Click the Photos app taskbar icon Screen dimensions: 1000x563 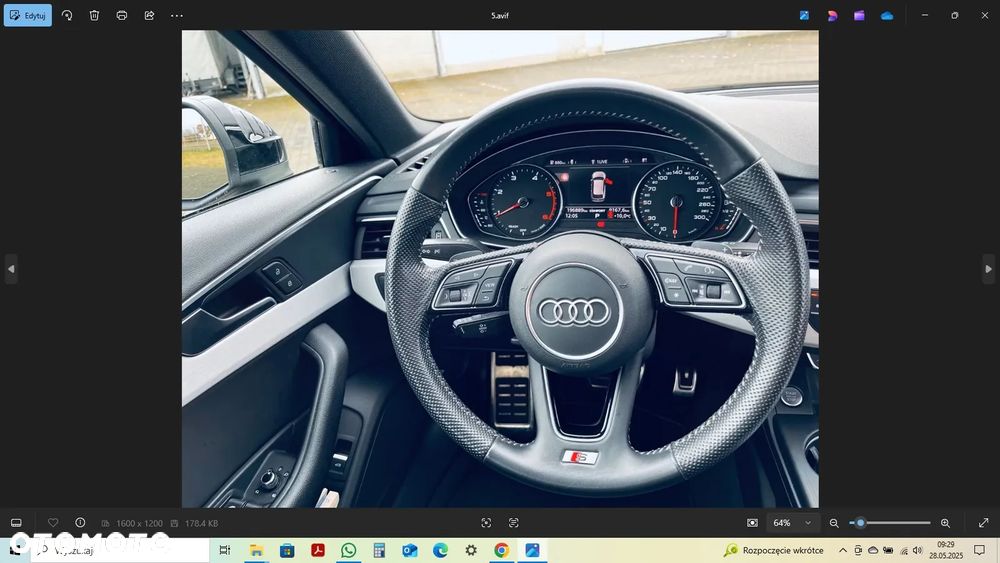533,550
